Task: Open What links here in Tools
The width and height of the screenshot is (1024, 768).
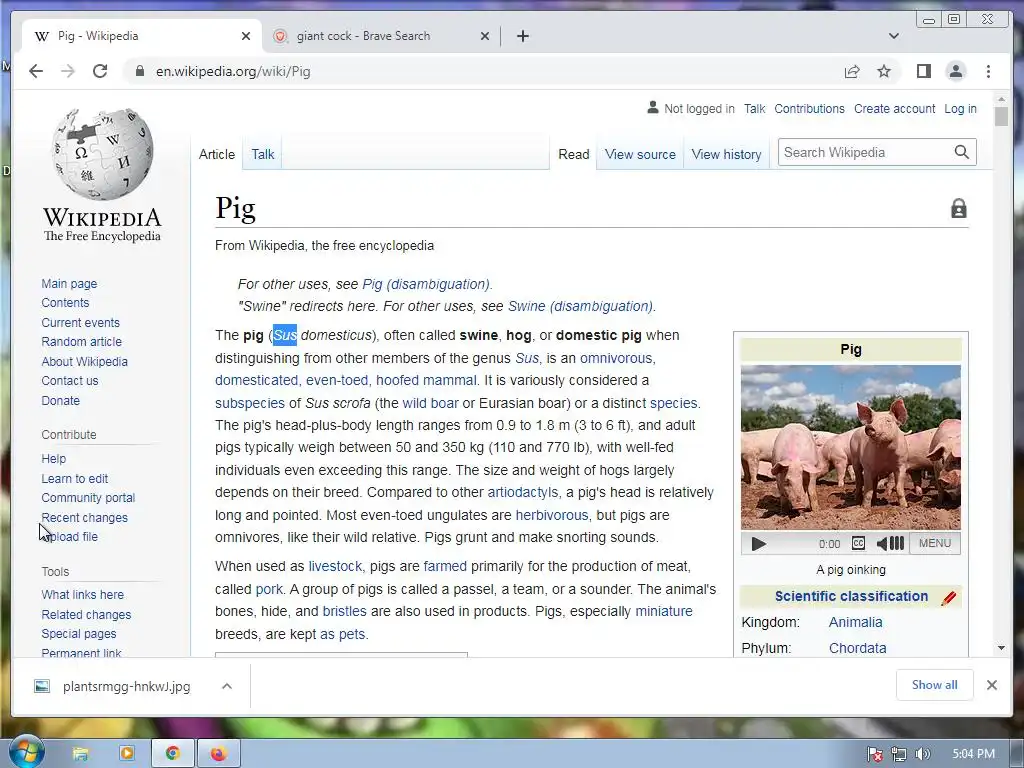Action: [x=82, y=594]
